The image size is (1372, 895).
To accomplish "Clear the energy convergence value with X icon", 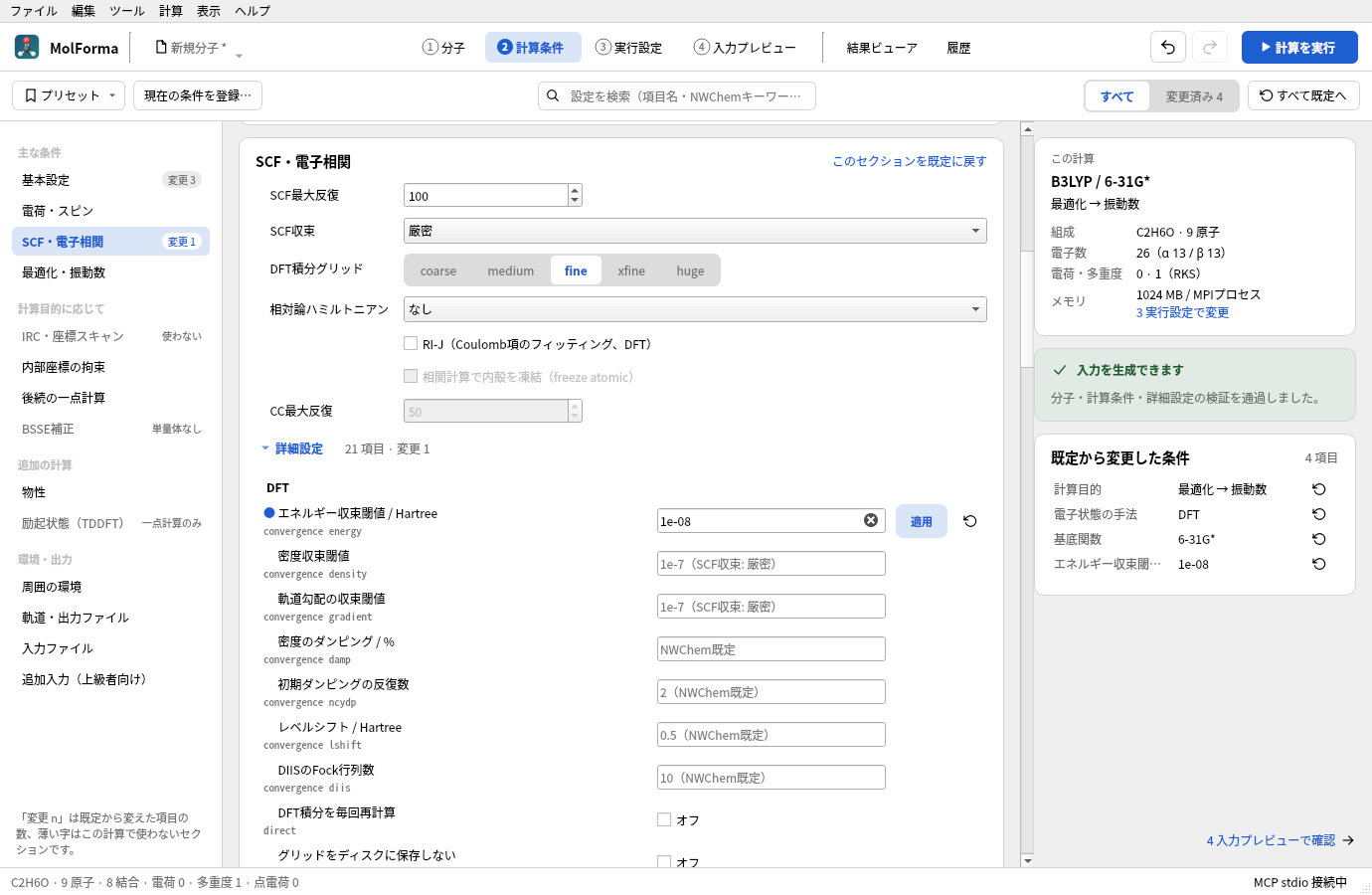I will point(871,520).
